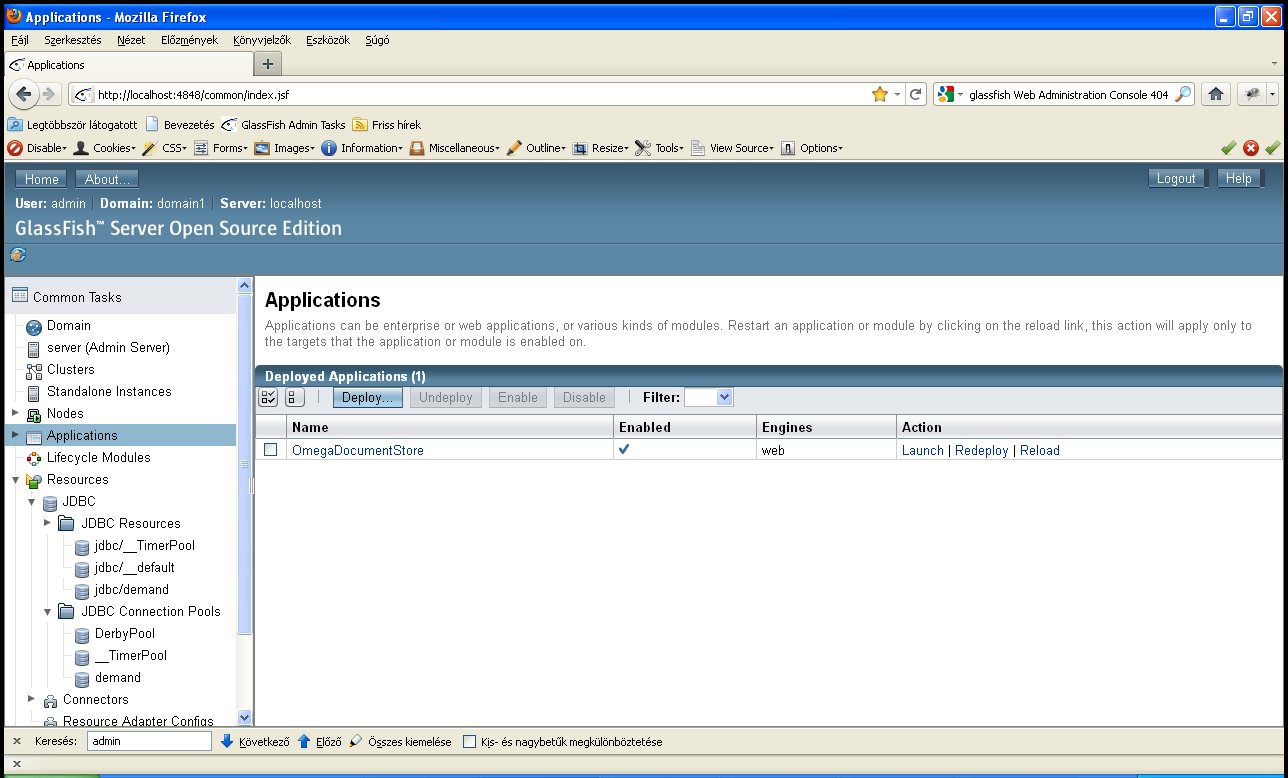Viewport: 1288px width, 778px height.
Task: Open the Nézet menu
Action: point(131,40)
